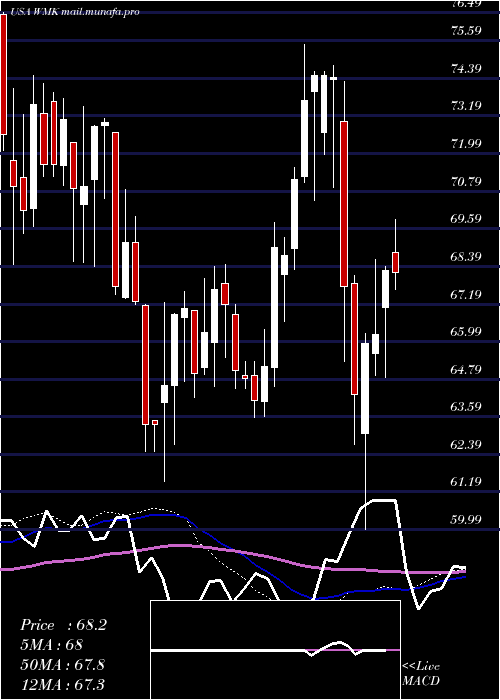Click the 69.59 price axis label
The width and height of the screenshot is (500, 700).
[x=467, y=218]
